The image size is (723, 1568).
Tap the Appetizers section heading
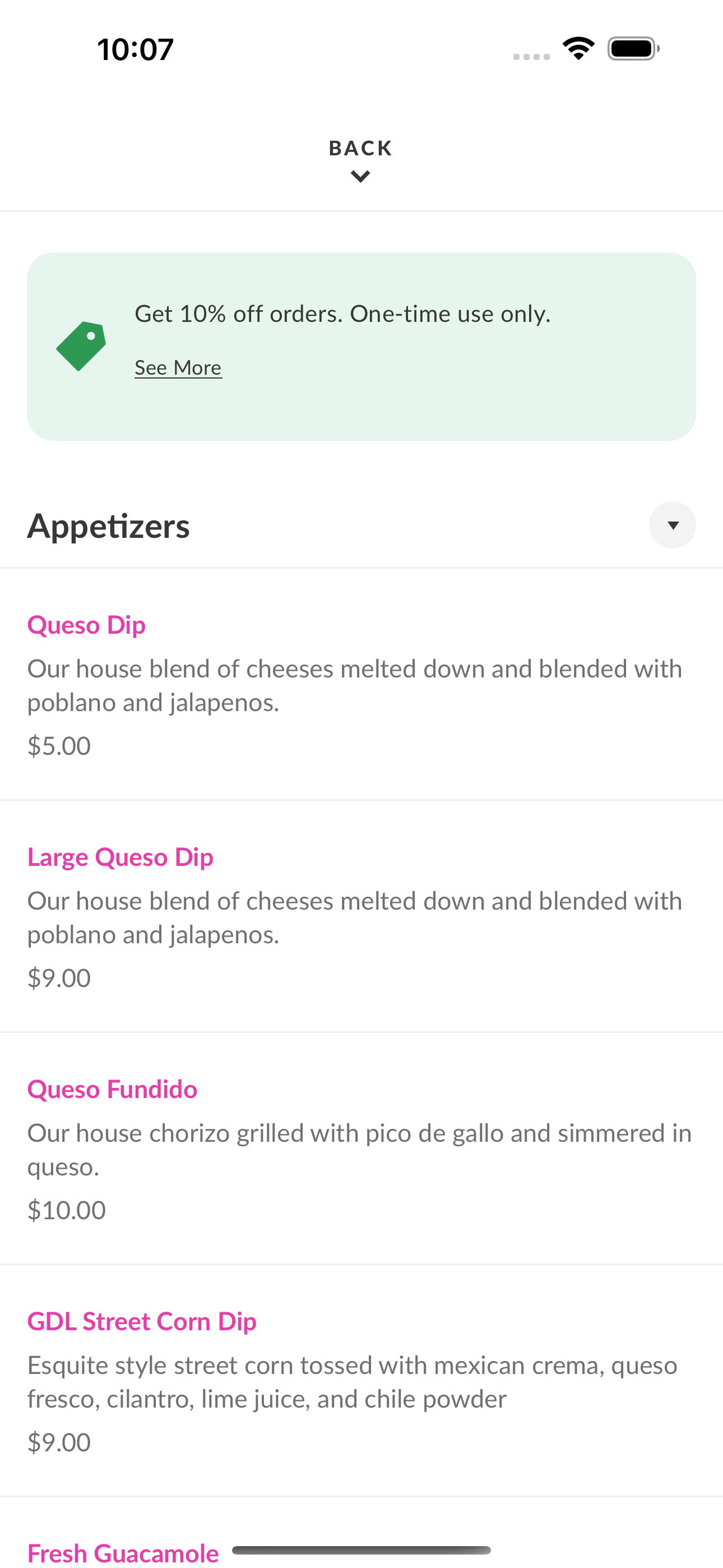pyautogui.click(x=108, y=526)
